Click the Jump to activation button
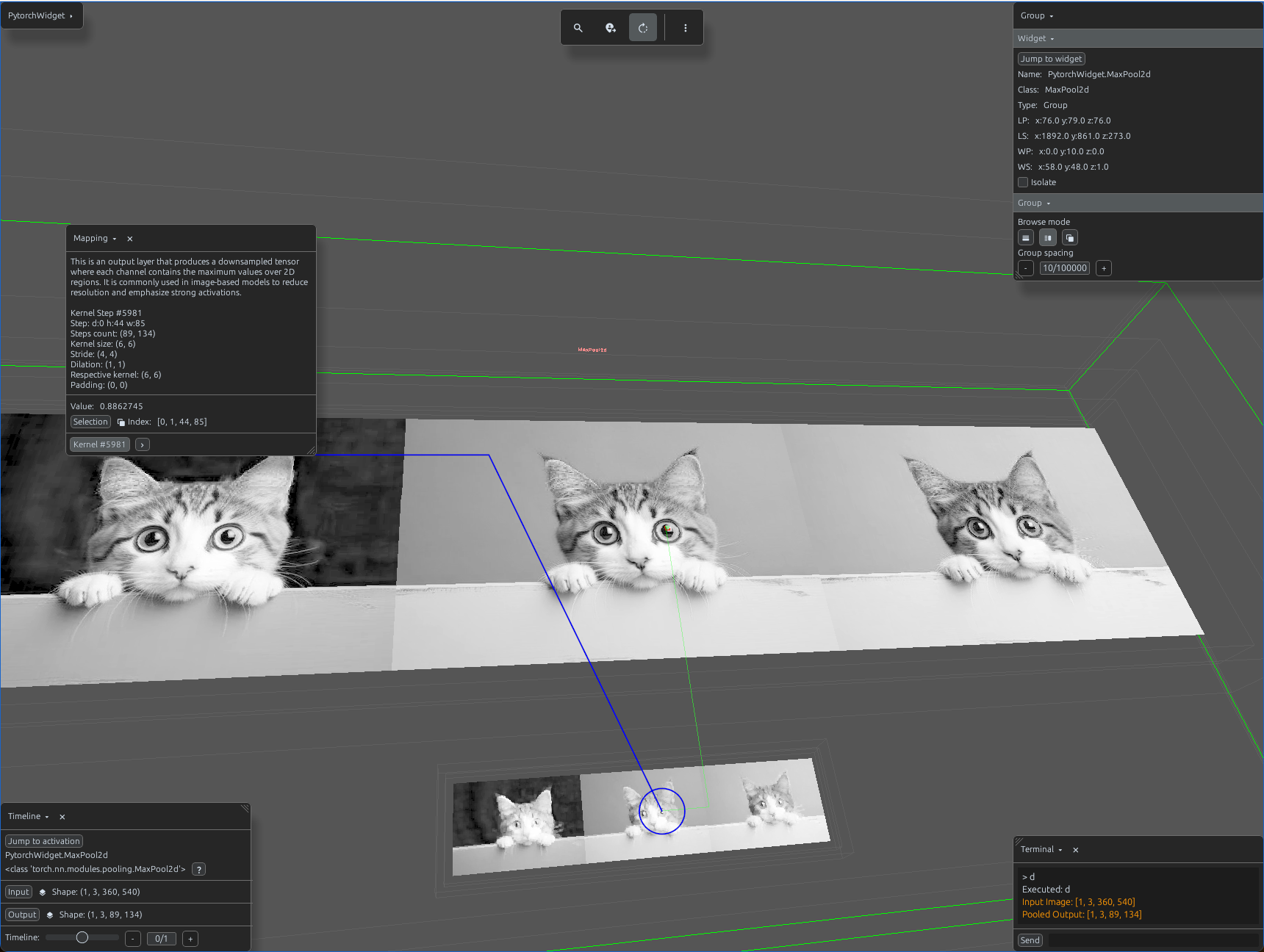The image size is (1264, 952). (x=44, y=841)
